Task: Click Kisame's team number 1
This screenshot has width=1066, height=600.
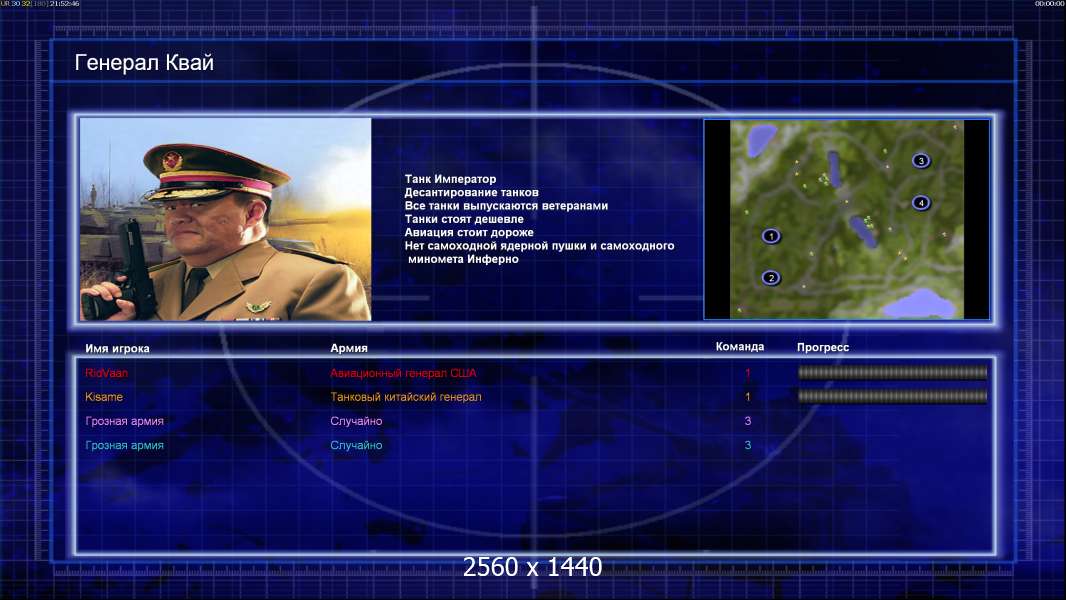Action: click(748, 397)
